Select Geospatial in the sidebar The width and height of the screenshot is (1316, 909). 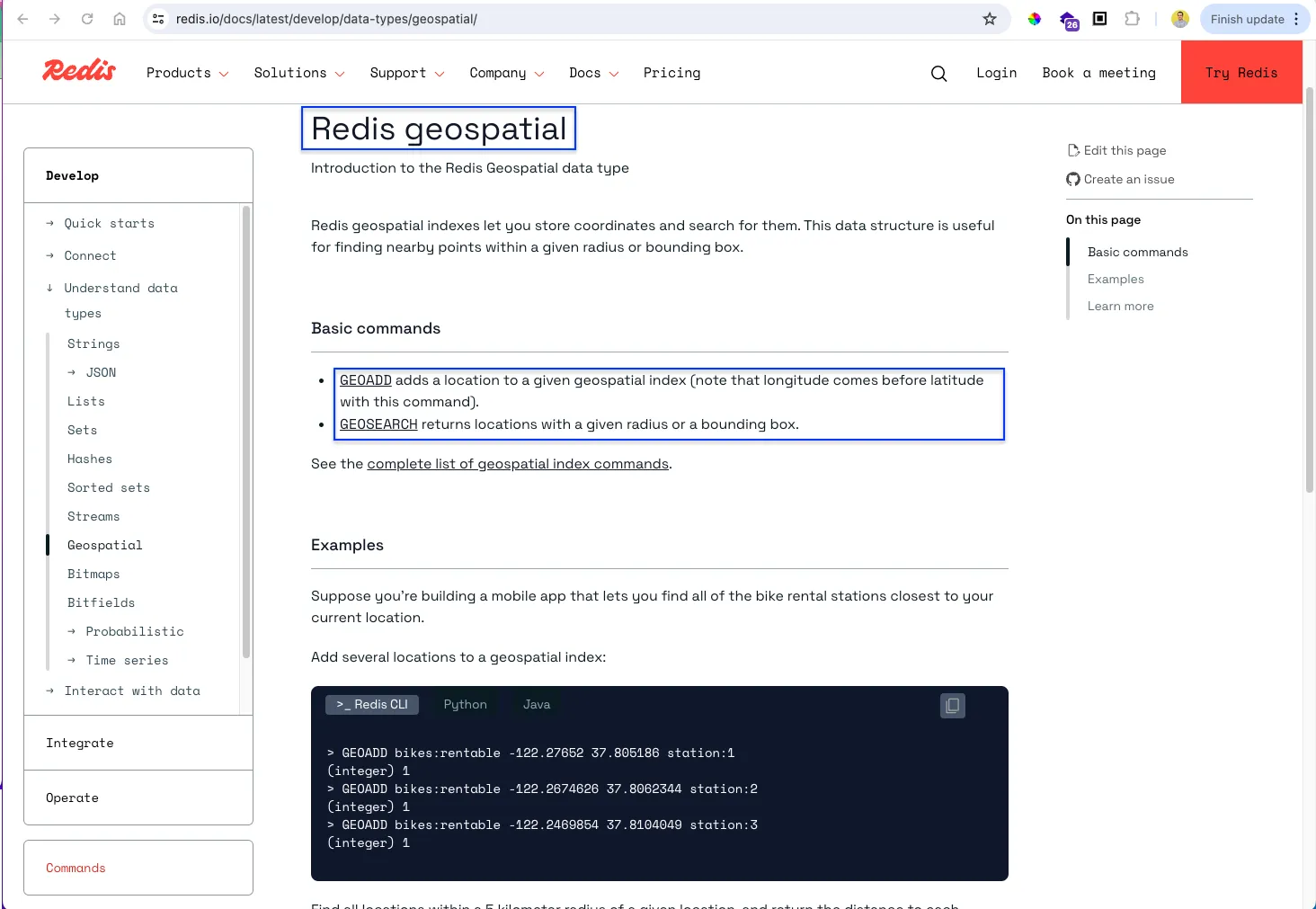[104, 545]
